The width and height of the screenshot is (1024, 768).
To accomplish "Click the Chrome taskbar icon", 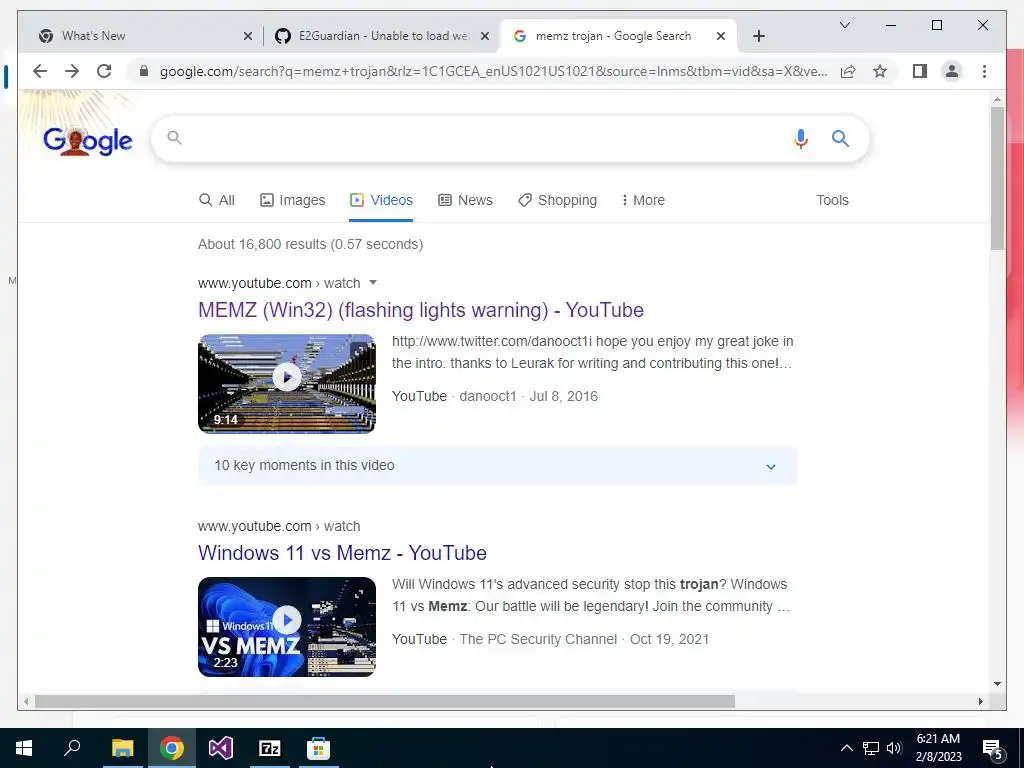I will point(171,748).
